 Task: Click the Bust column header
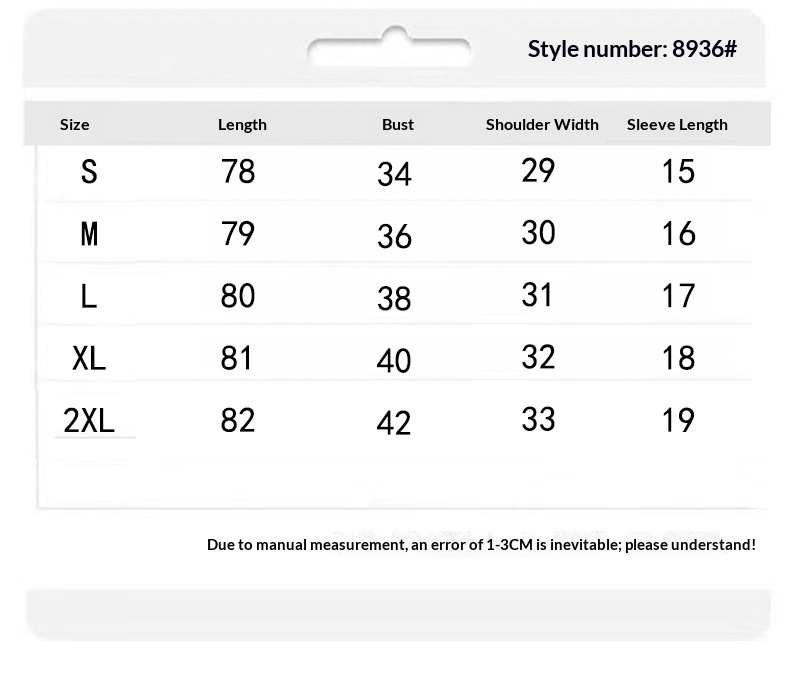[x=398, y=124]
